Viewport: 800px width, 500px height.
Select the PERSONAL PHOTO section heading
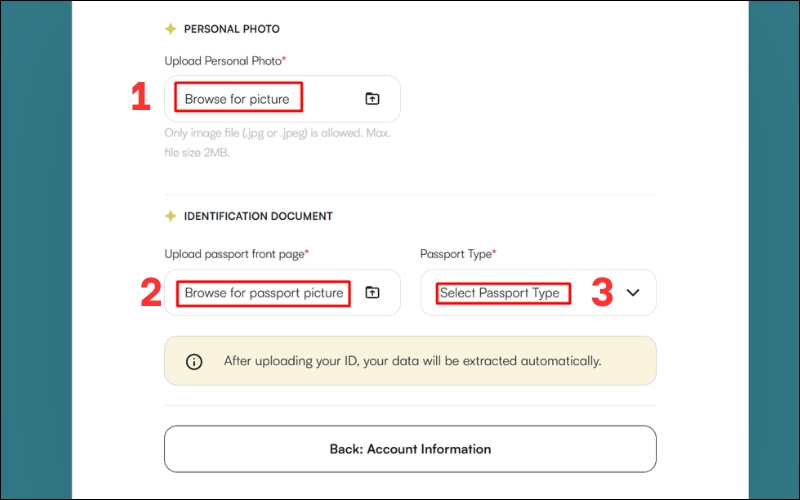pyautogui.click(x=232, y=29)
